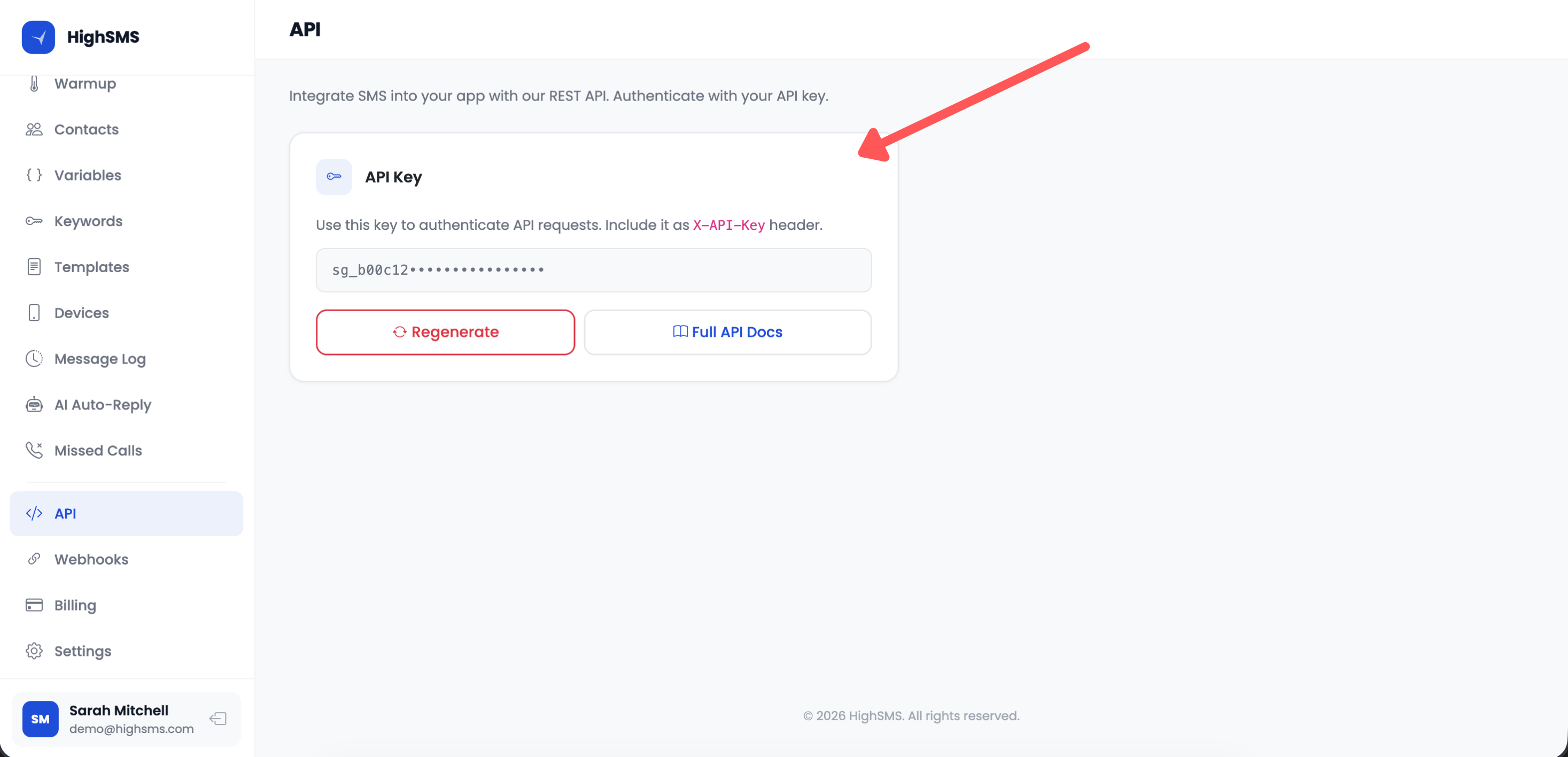This screenshot has width=1568, height=757.
Task: Open Message Log via the clock icon
Action: 34,359
